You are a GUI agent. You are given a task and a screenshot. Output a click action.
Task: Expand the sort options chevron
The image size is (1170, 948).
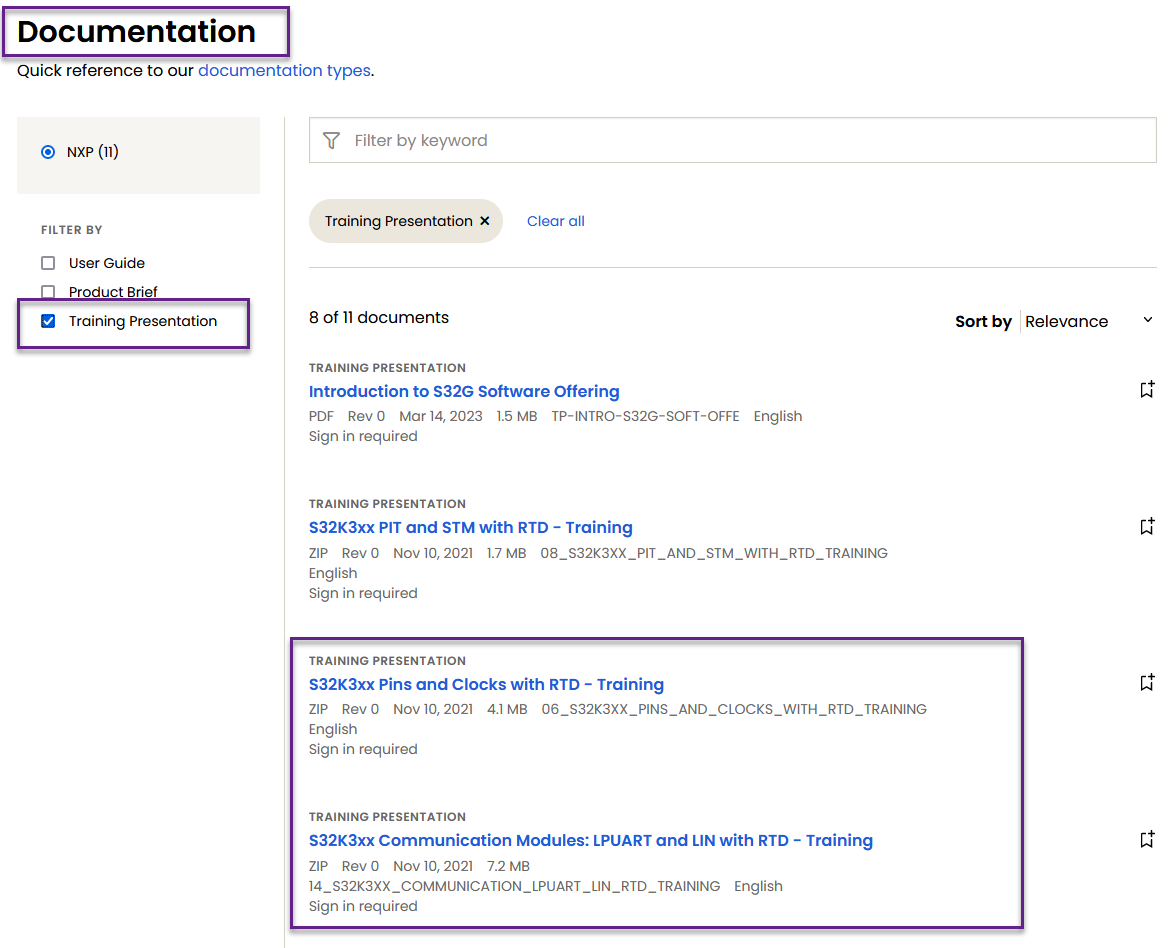[x=1147, y=320]
